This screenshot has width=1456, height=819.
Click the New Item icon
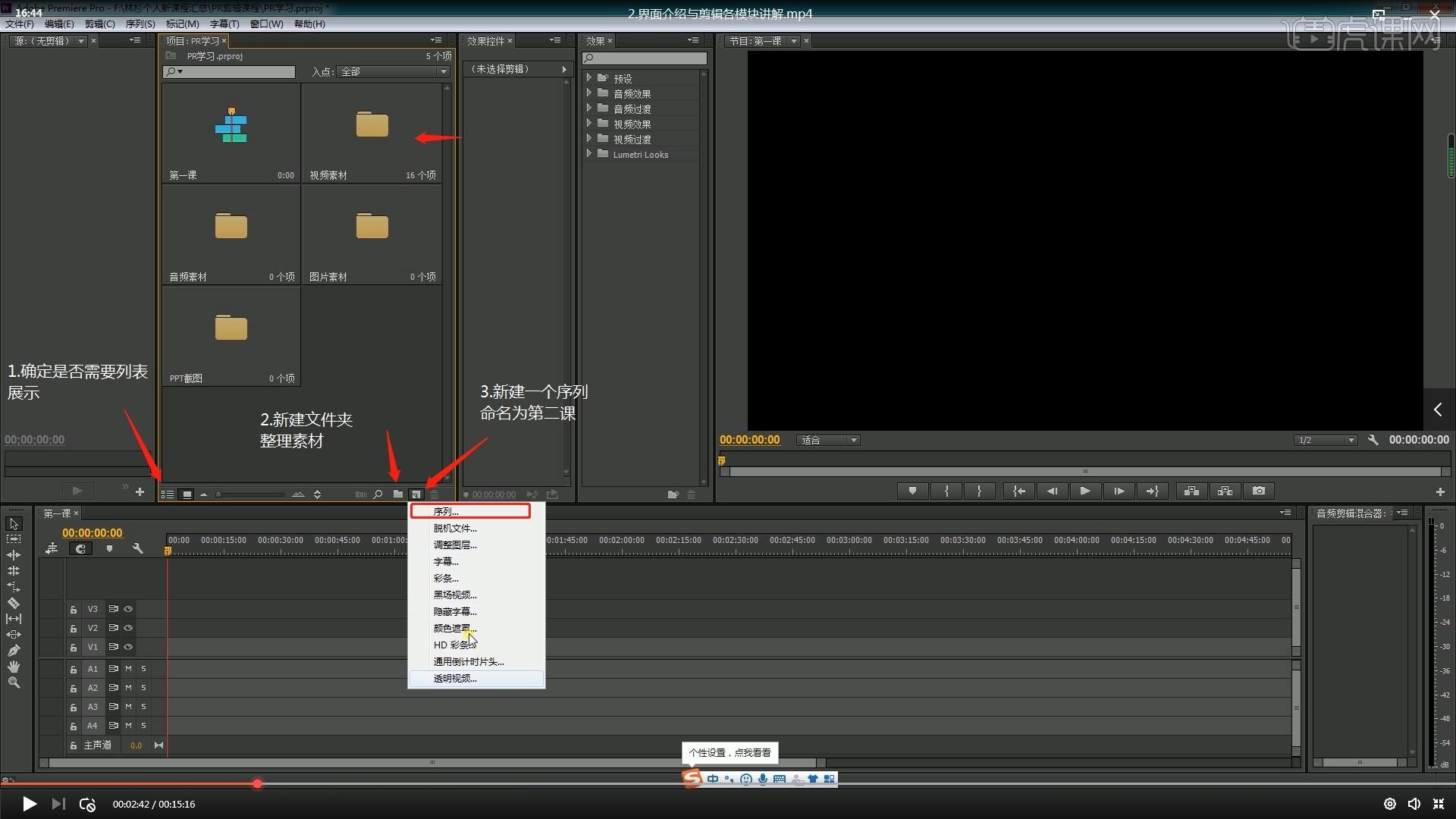coord(416,494)
